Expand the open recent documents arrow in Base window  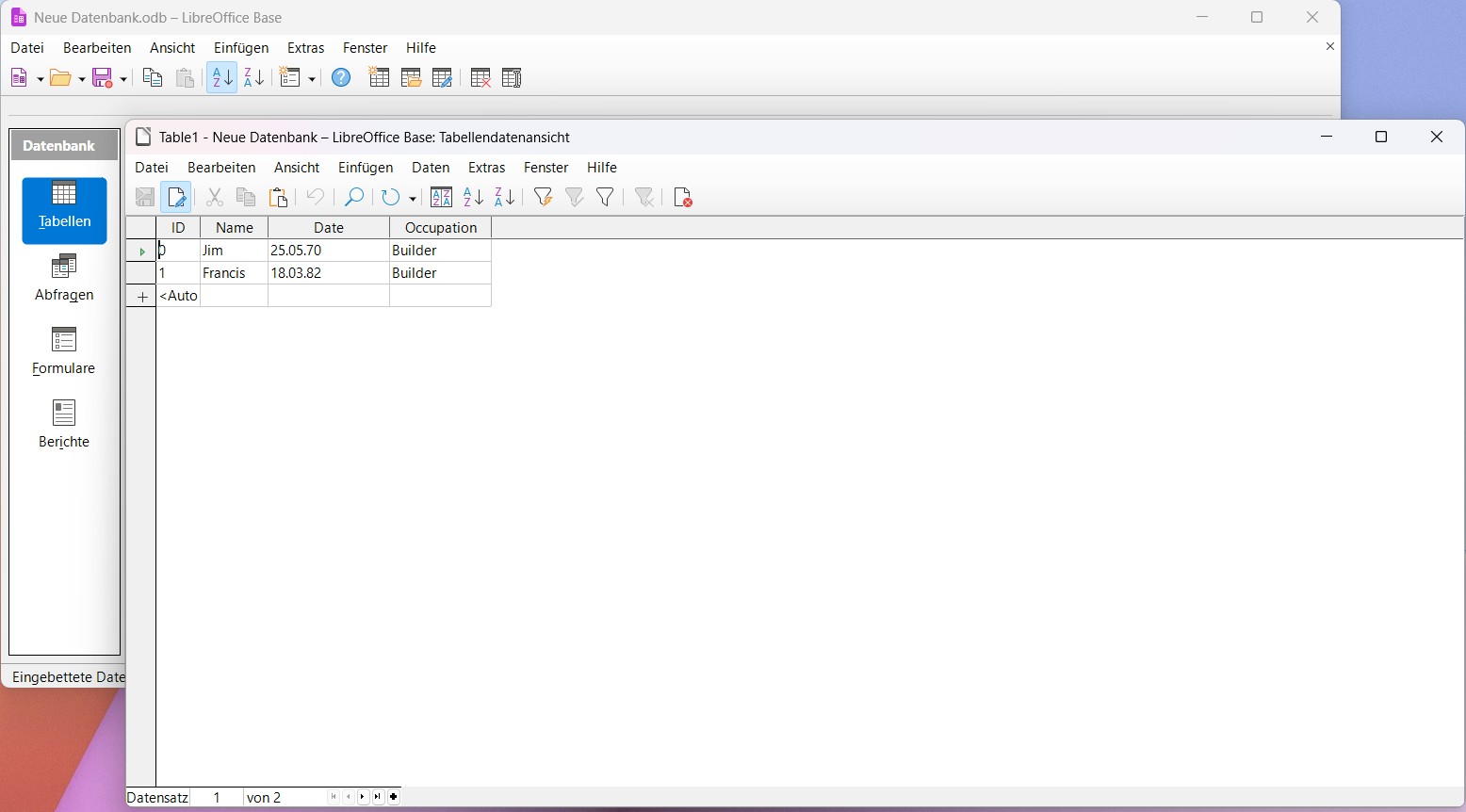point(82,79)
